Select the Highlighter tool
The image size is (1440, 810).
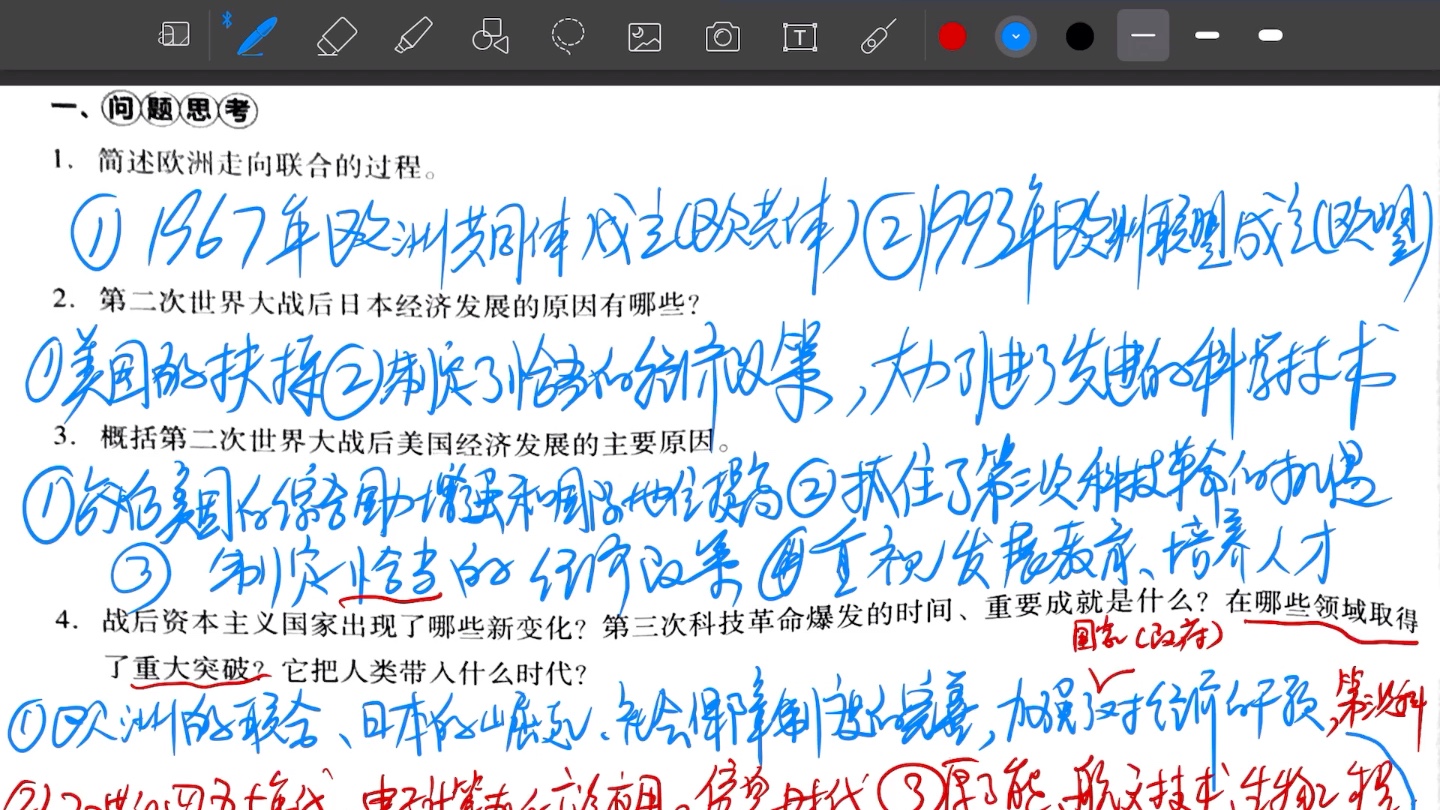point(413,36)
